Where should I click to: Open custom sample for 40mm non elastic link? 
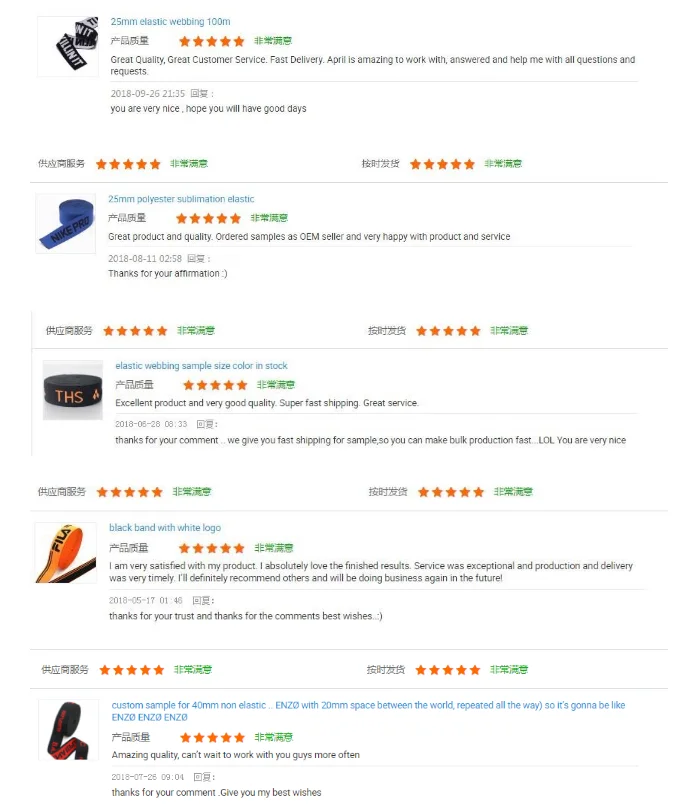pyautogui.click(x=368, y=711)
